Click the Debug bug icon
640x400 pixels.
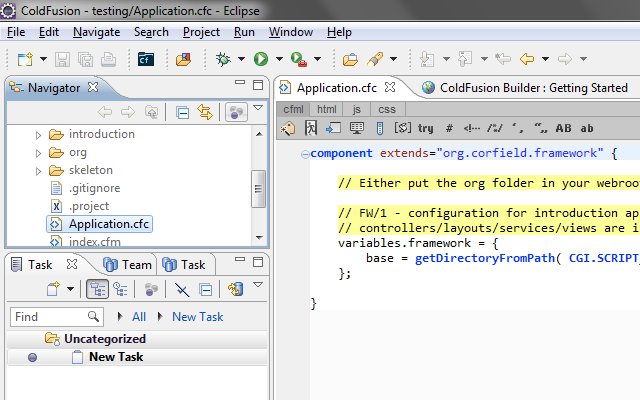pos(223,59)
